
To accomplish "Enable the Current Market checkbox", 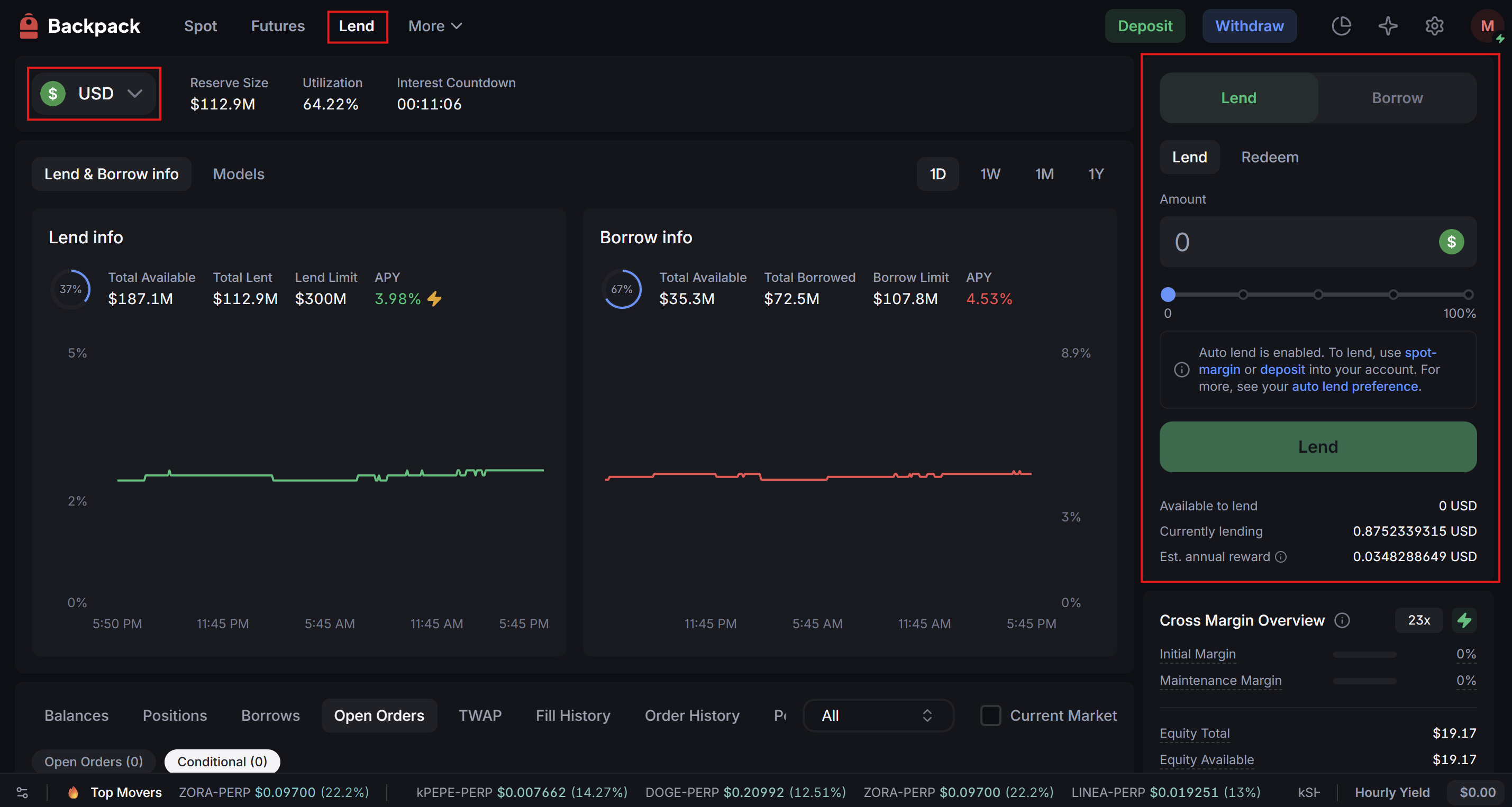I will click(x=991, y=716).
